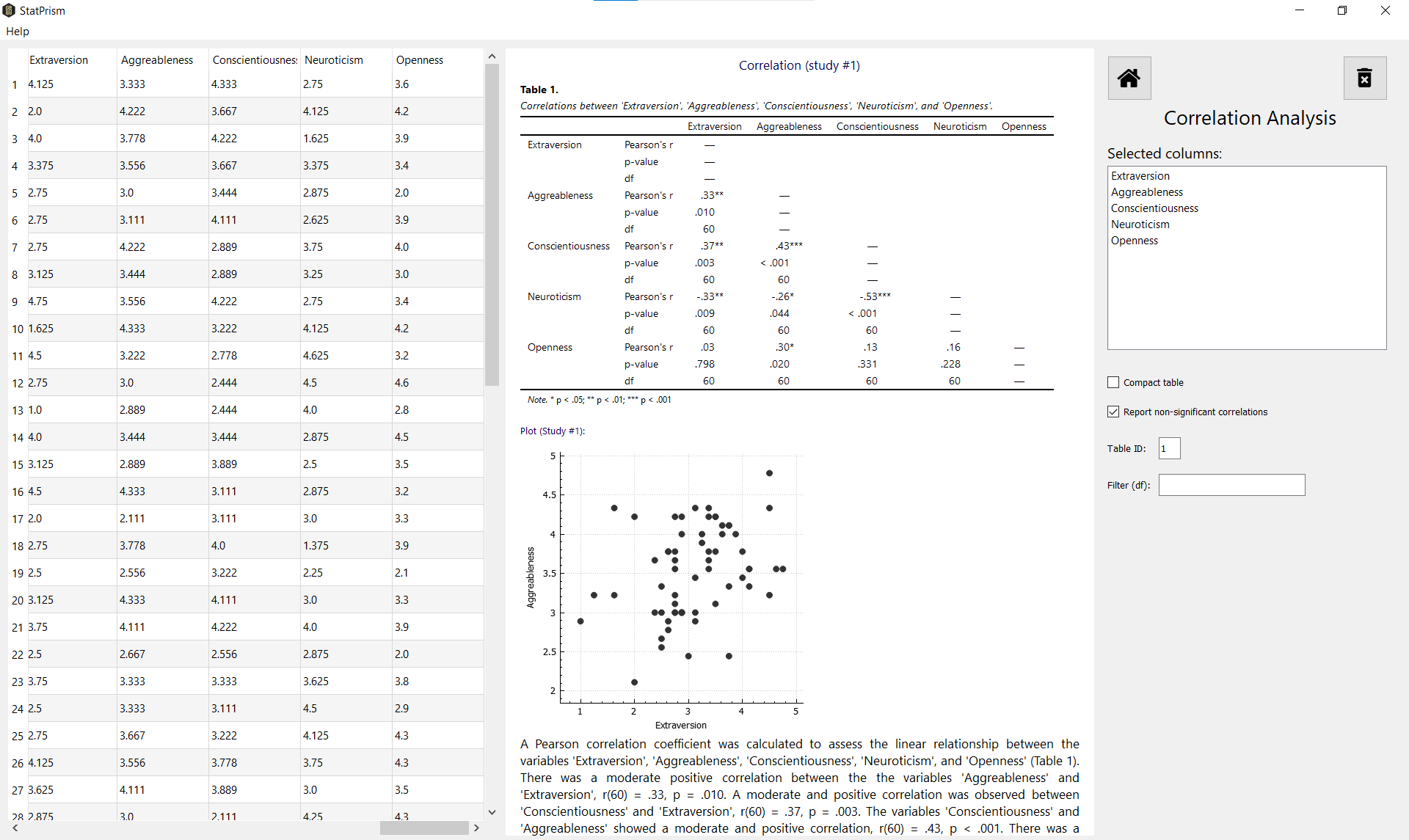Open the Help menu

tap(18, 31)
